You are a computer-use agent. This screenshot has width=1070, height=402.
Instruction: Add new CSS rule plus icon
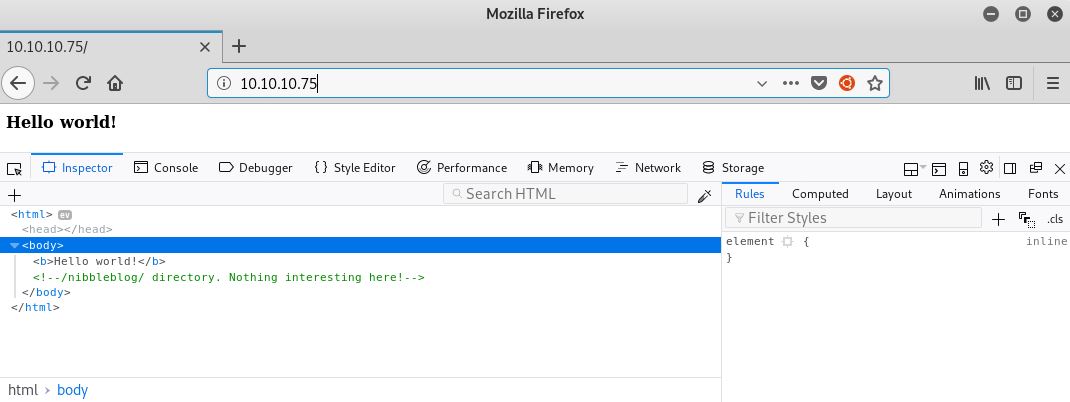(x=998, y=218)
